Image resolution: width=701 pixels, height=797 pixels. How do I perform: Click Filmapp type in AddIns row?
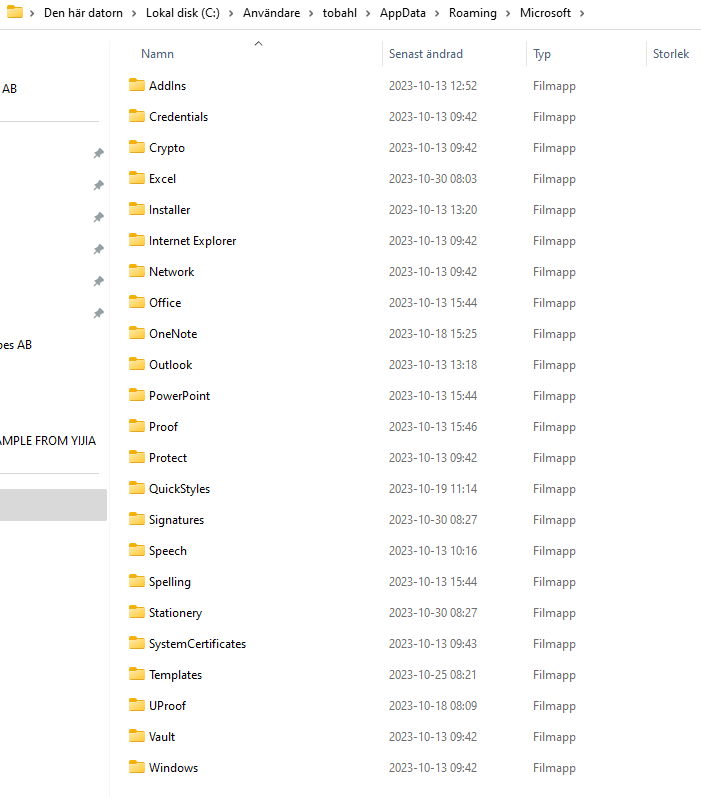pyautogui.click(x=554, y=86)
